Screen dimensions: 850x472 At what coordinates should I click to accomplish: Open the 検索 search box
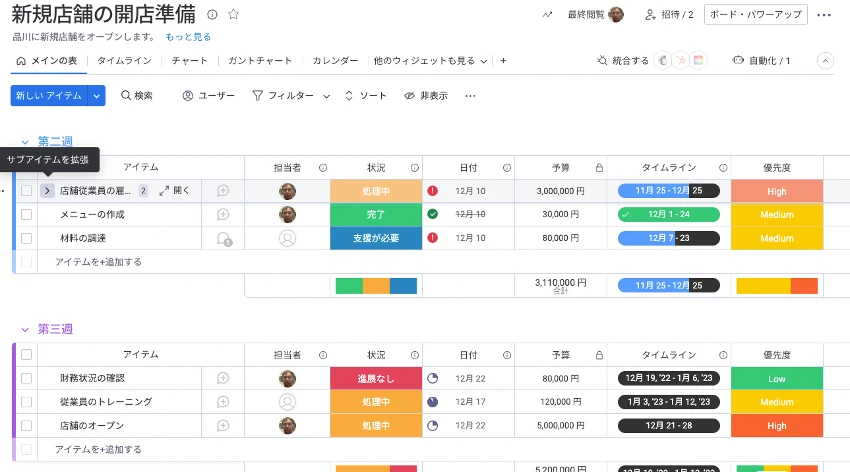pyautogui.click(x=137, y=96)
